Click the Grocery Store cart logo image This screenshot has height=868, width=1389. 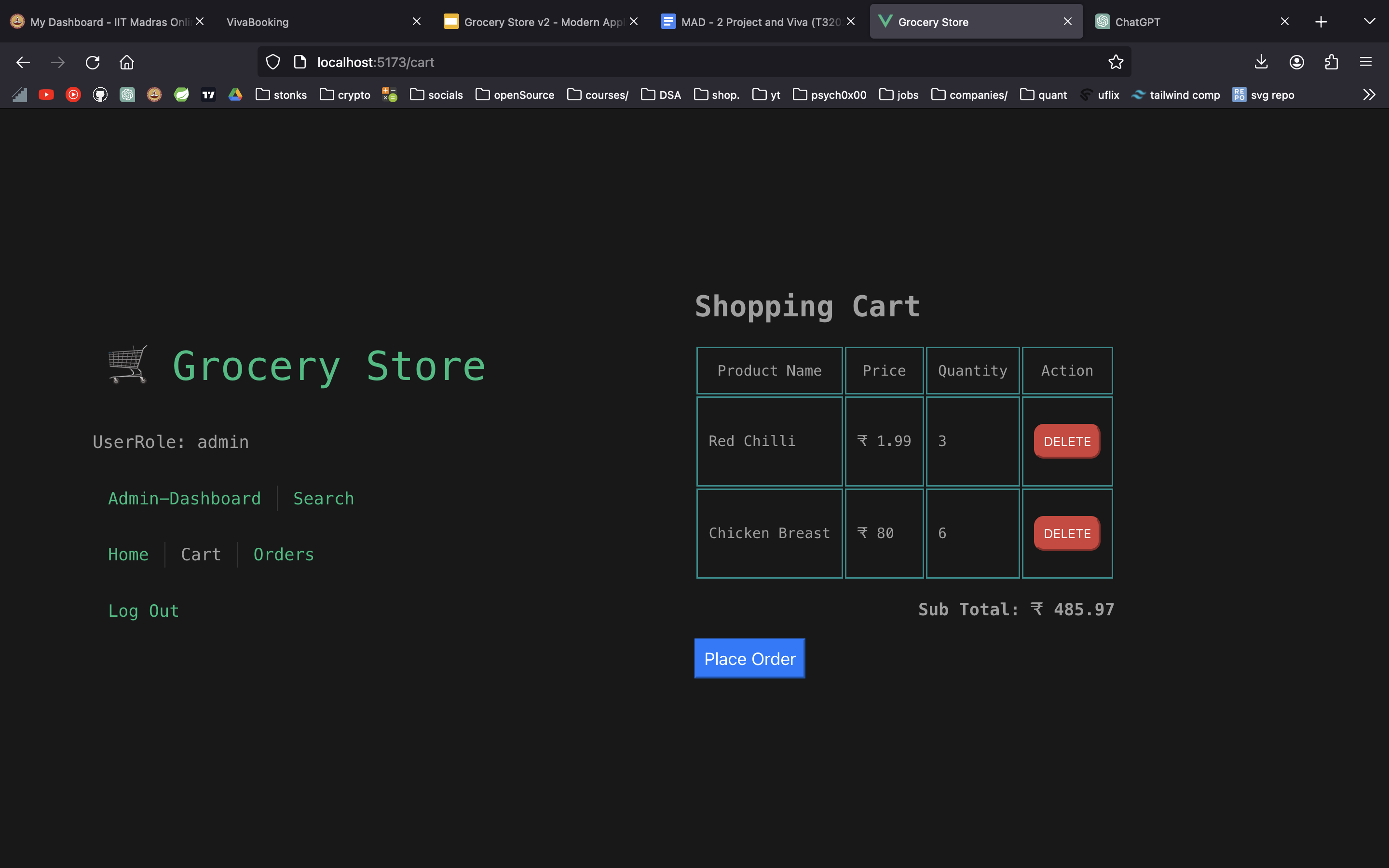point(128,364)
